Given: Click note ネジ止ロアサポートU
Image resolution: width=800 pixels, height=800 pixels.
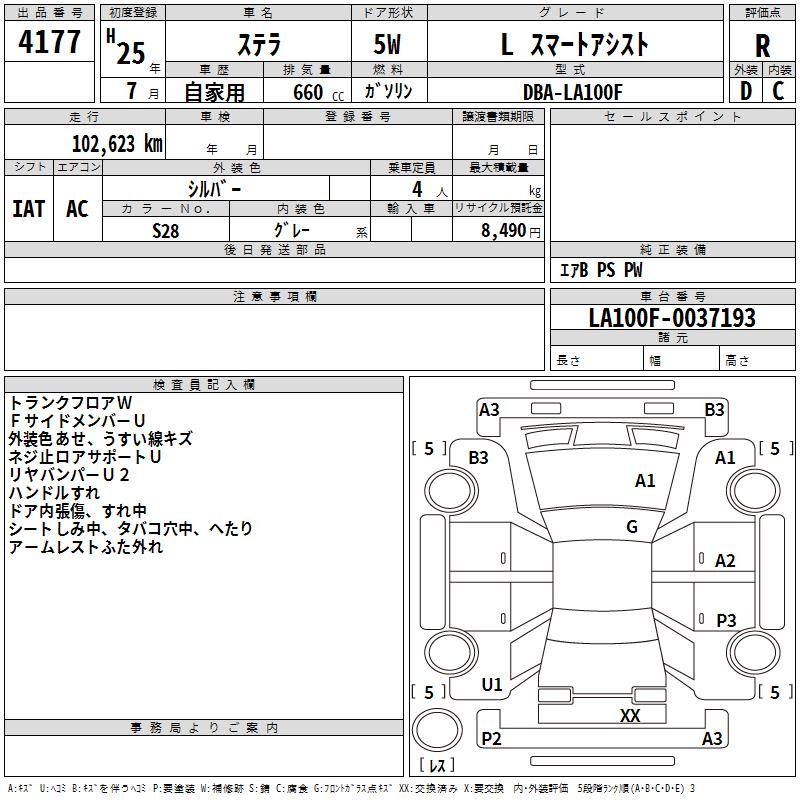Looking at the screenshot, I should tap(85, 457).
